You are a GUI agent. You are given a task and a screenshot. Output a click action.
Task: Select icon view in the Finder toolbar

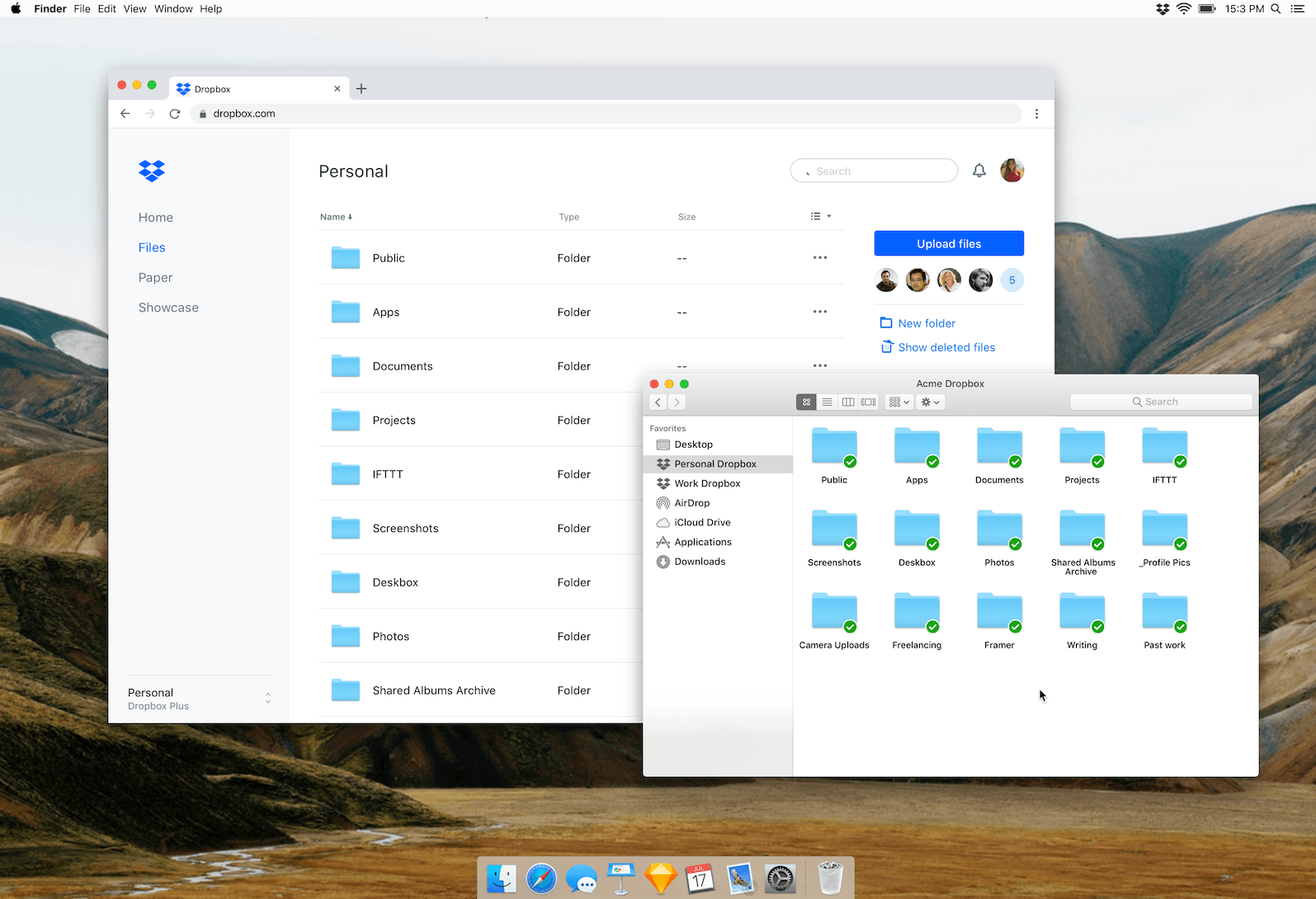tap(806, 402)
